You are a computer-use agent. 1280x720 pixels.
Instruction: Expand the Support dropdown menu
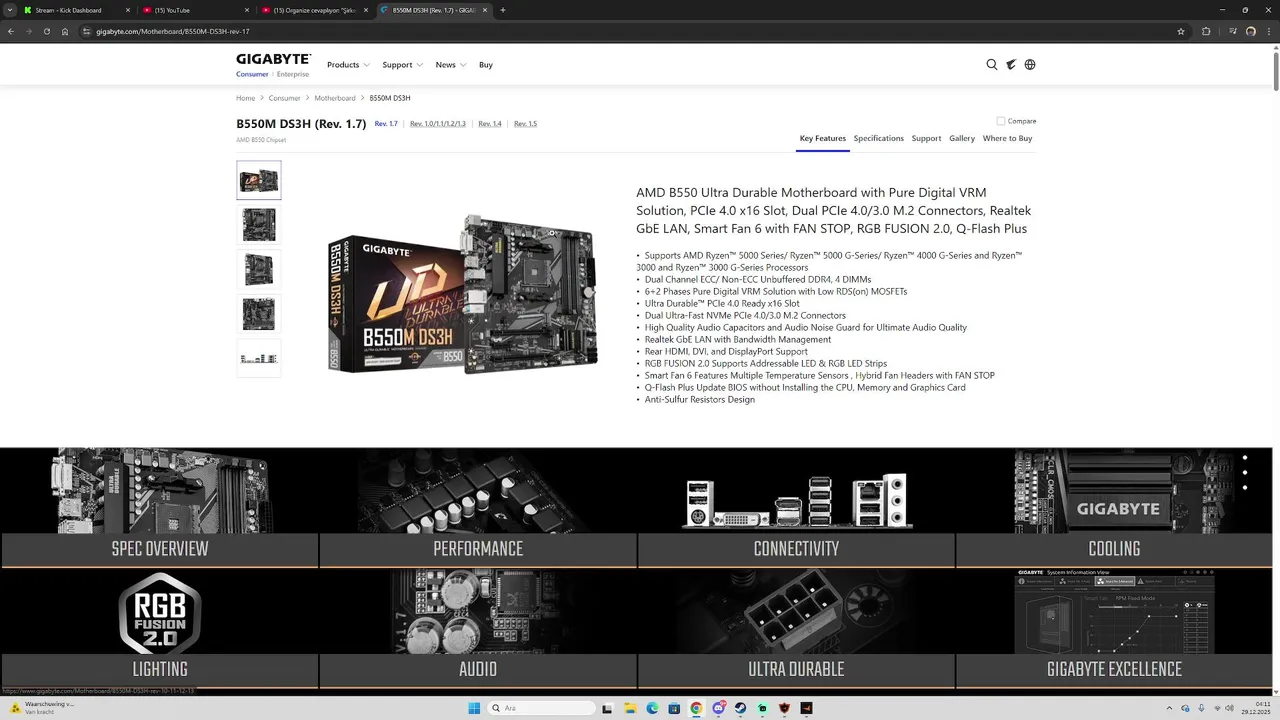point(402,64)
